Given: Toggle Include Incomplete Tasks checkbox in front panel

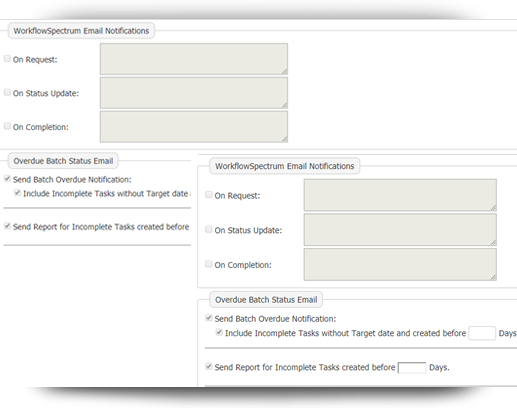Looking at the screenshot, I should (219, 332).
